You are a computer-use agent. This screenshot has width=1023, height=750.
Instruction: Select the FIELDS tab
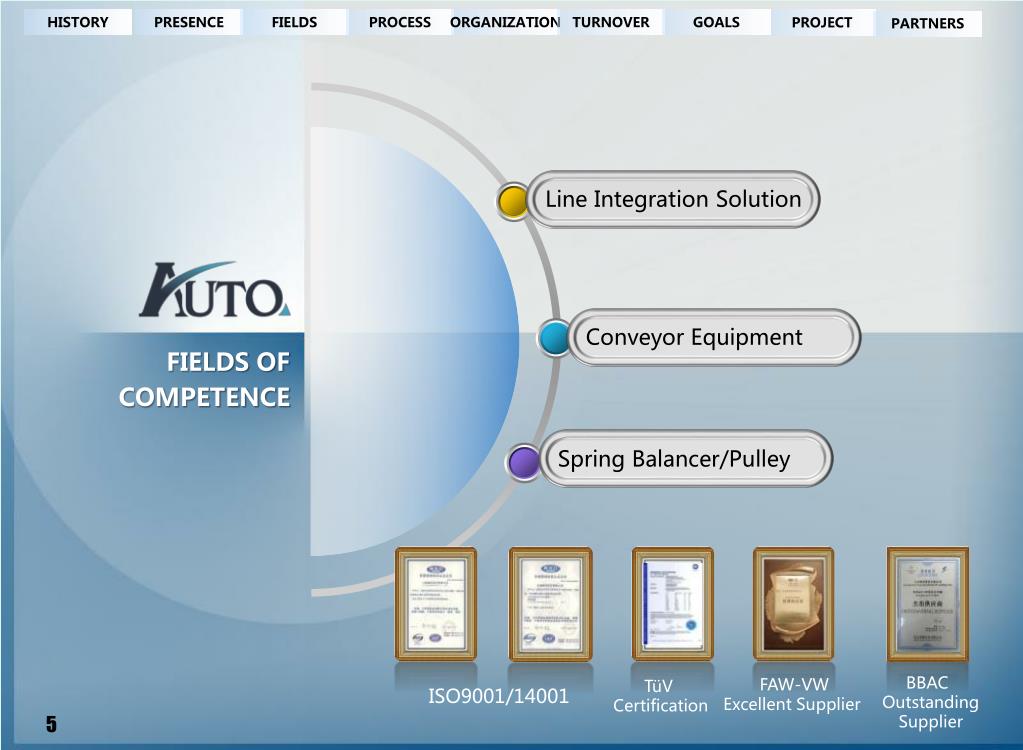coord(294,22)
